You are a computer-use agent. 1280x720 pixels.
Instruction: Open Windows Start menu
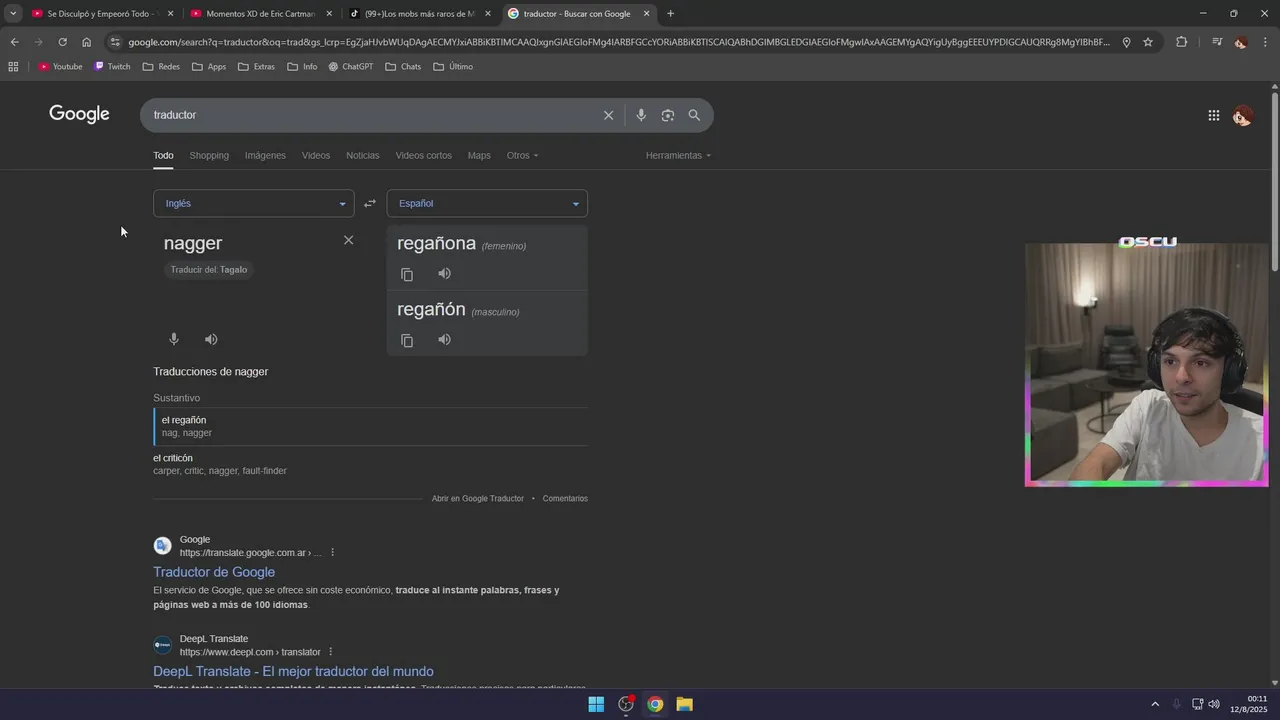coord(596,704)
